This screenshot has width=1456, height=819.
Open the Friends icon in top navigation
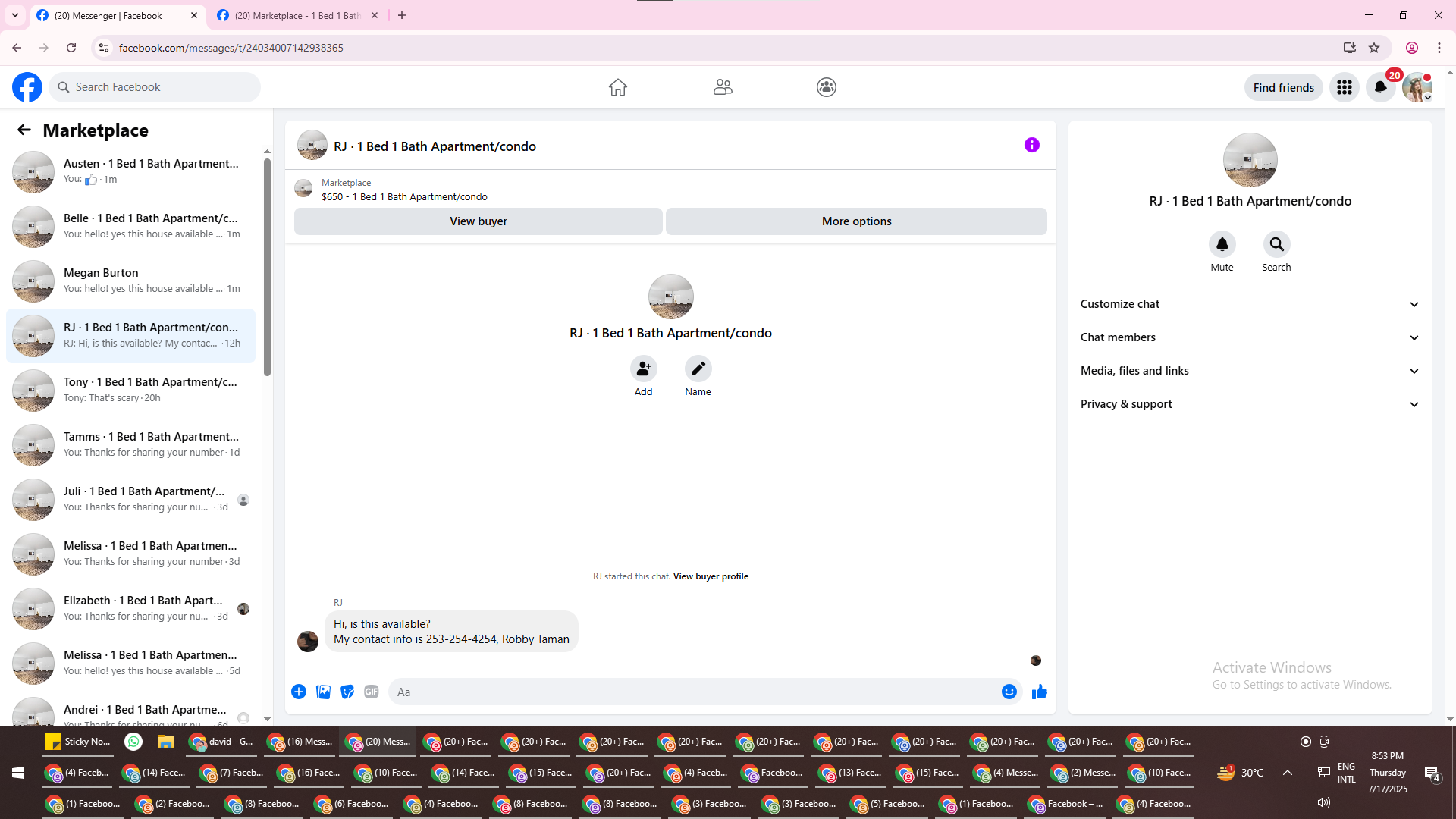pos(723,87)
